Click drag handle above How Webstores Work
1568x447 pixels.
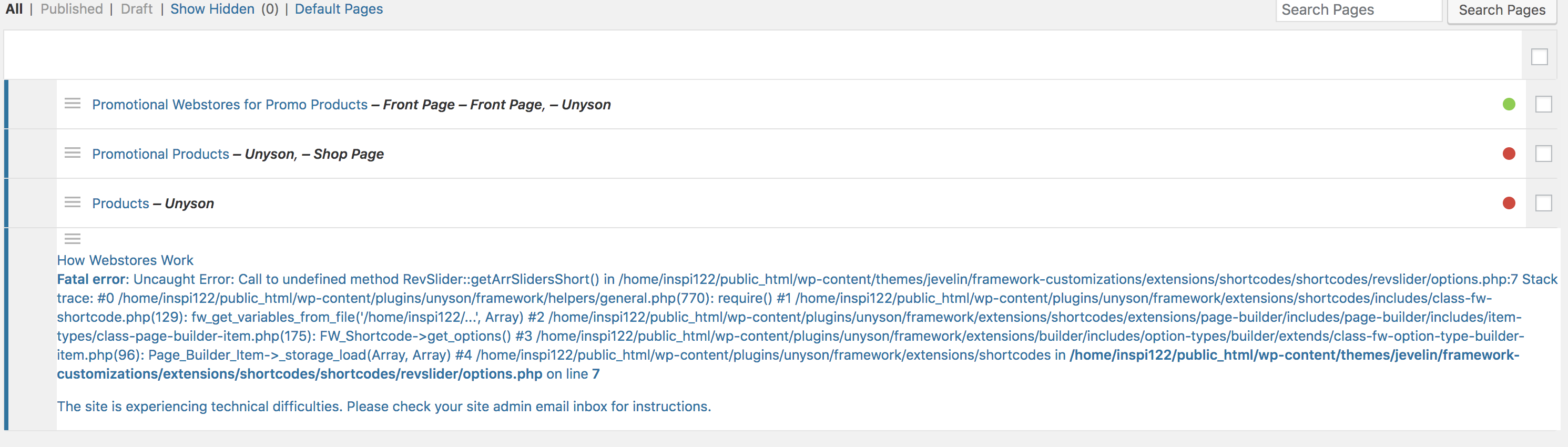pyautogui.click(x=73, y=239)
